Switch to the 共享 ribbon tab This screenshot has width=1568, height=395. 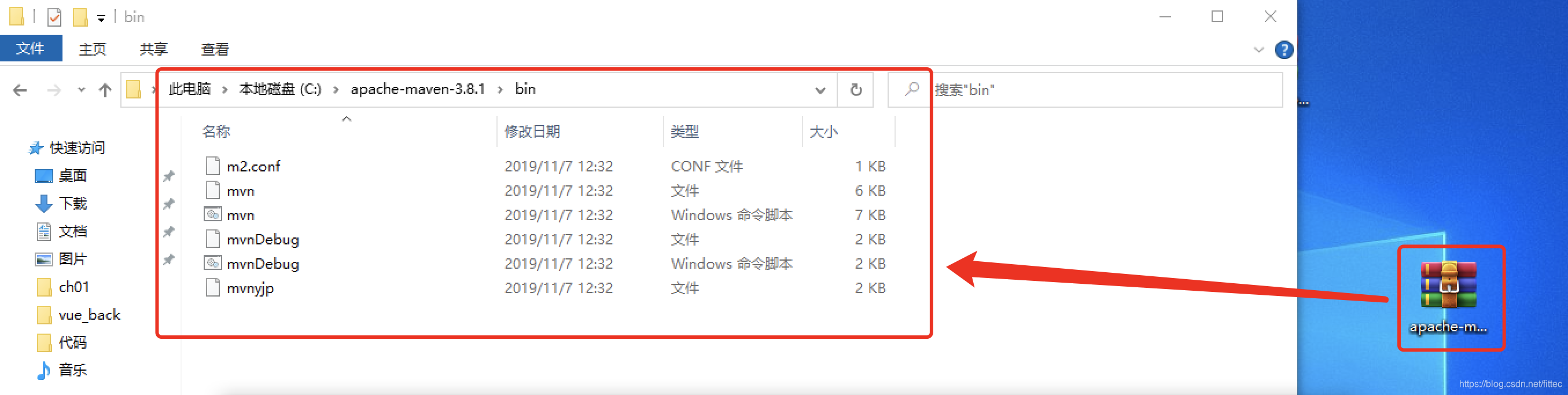click(x=153, y=49)
